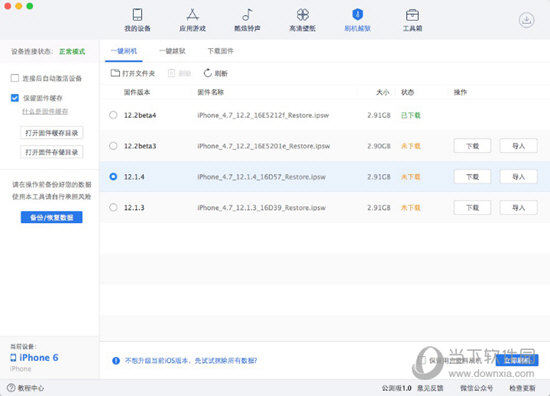This screenshot has height=396, width=550.
Task: Enable 连接后自动激活设备 checkbox
Action: click(x=15, y=78)
